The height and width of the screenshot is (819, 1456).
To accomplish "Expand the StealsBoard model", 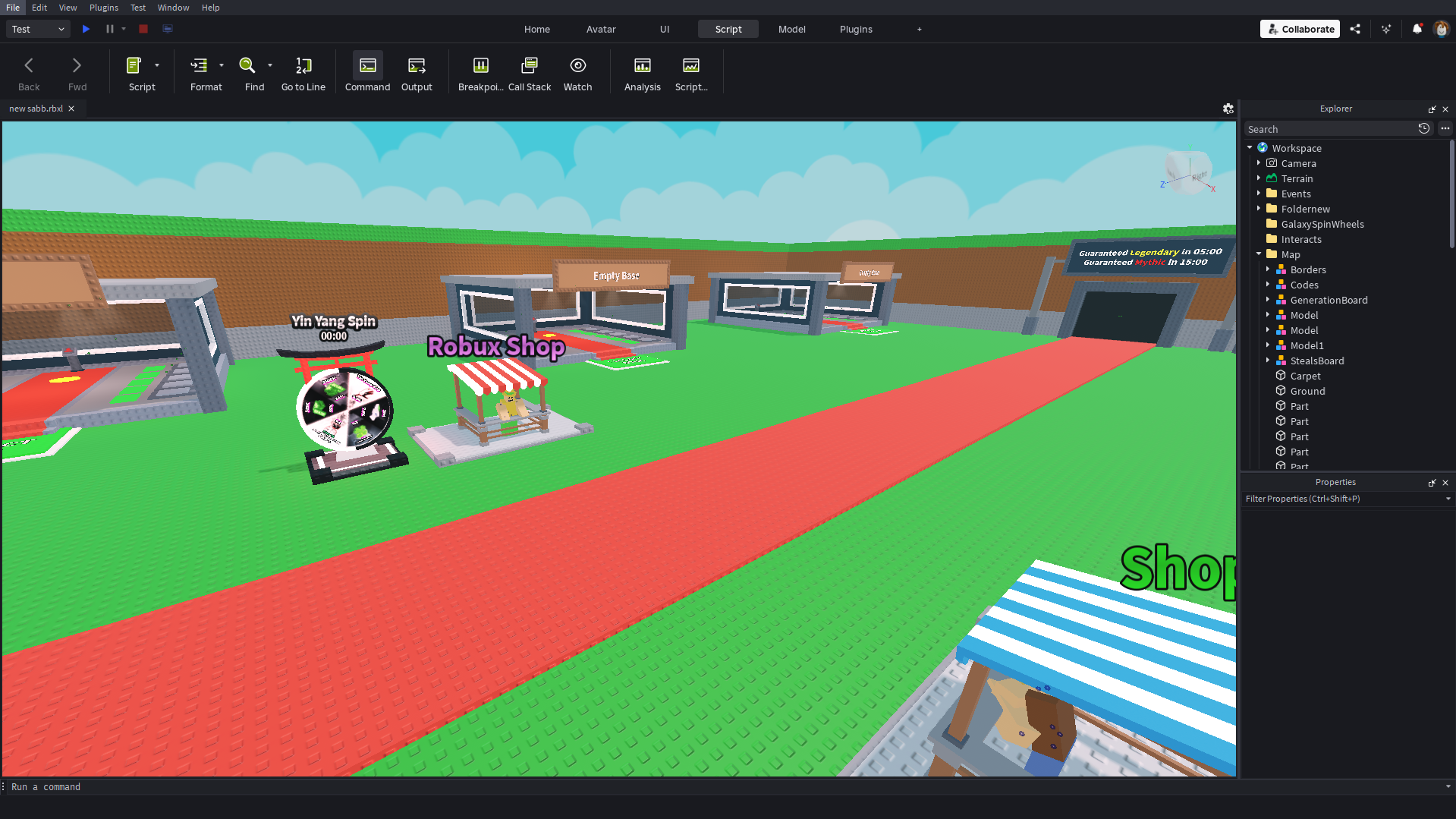I will pyautogui.click(x=1268, y=361).
